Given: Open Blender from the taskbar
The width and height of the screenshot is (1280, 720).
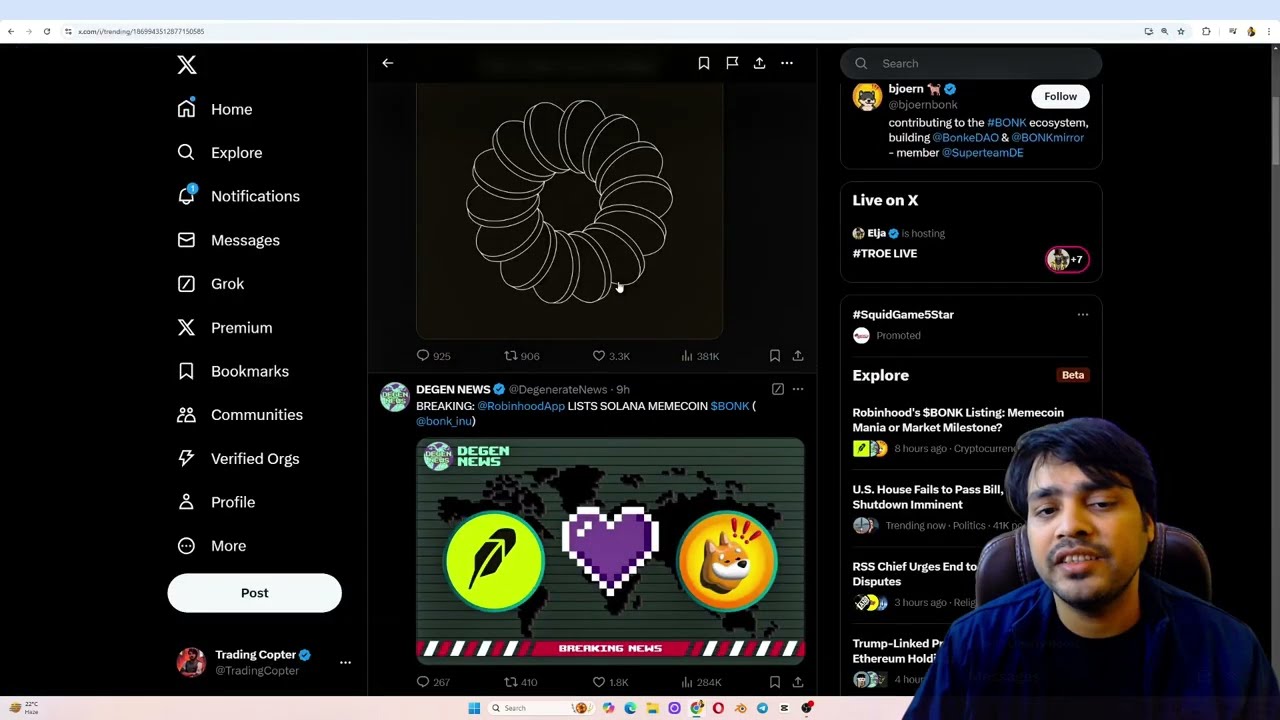Looking at the screenshot, I should (740, 708).
